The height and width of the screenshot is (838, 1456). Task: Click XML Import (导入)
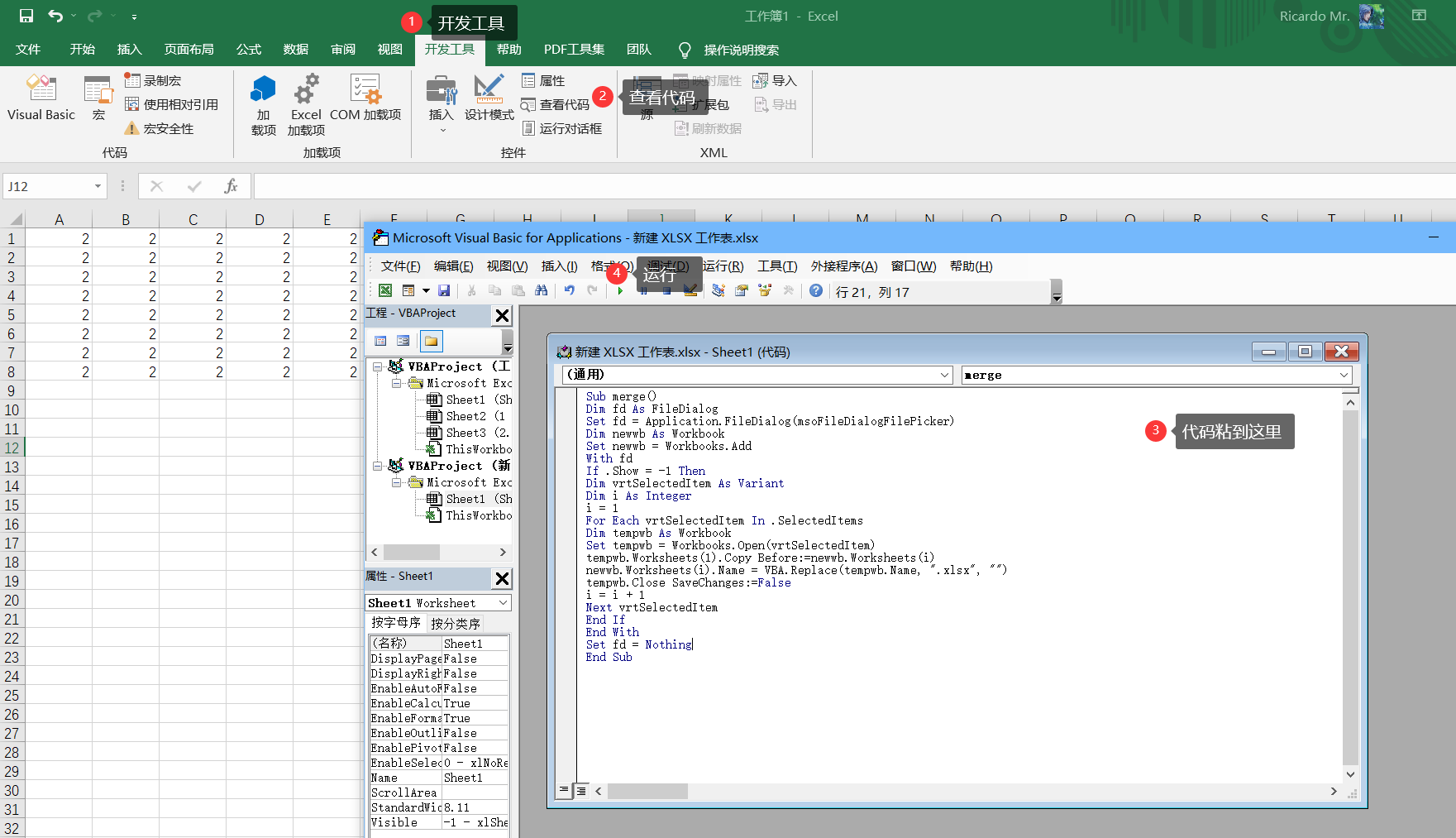coord(775,80)
